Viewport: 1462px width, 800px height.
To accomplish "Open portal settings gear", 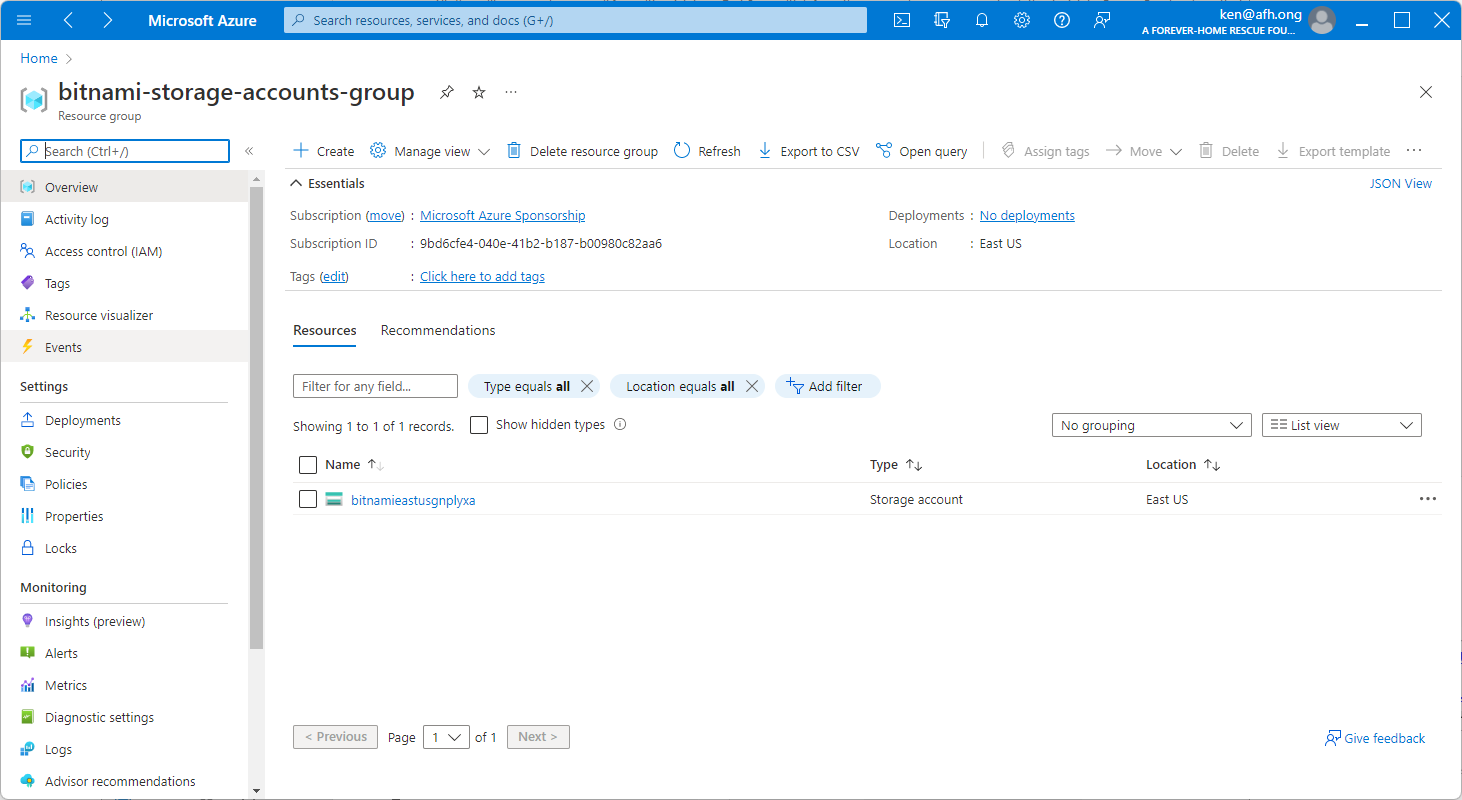I will click(1021, 20).
